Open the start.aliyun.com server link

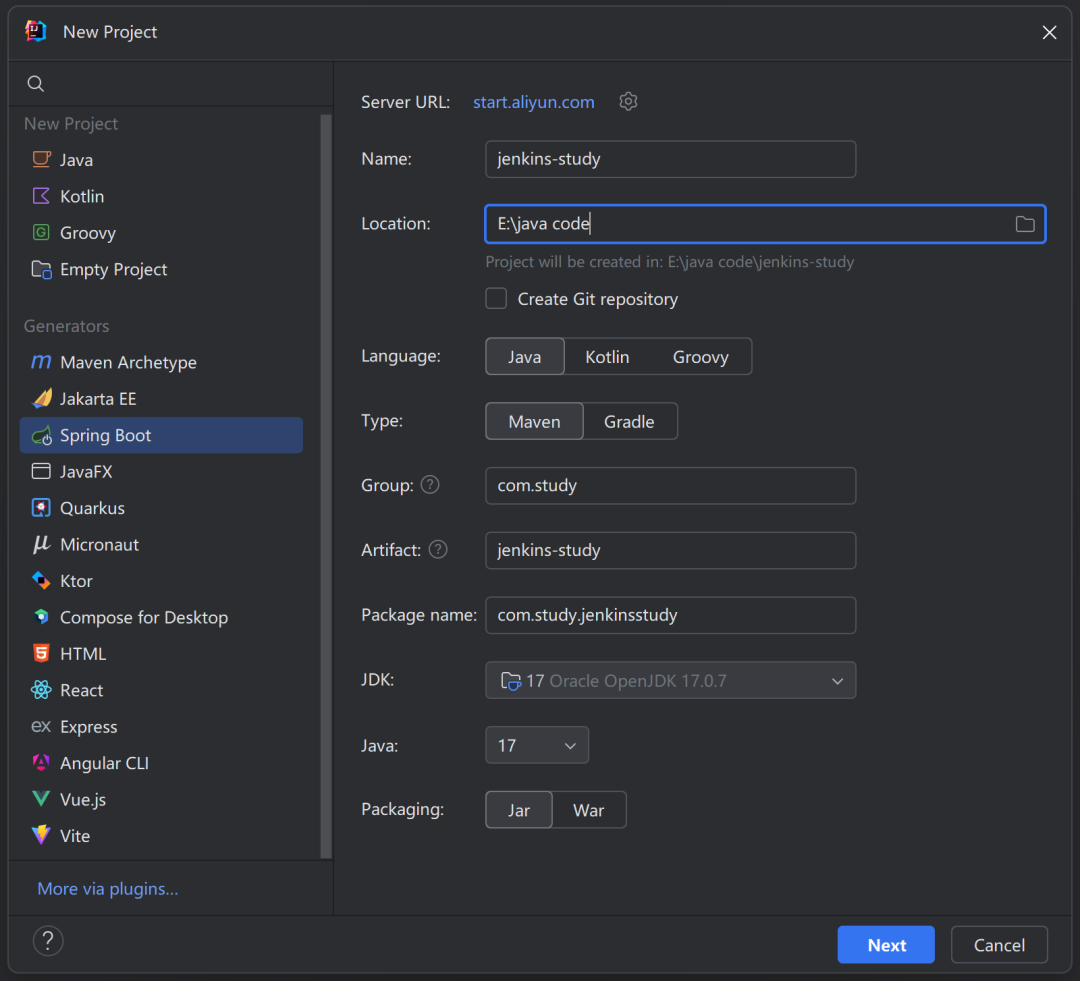(534, 102)
